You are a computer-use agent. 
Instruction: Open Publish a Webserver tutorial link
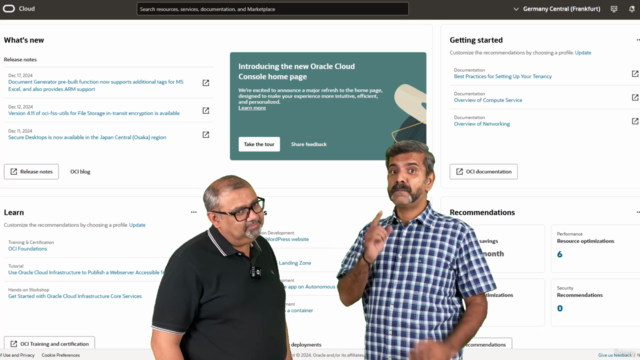coord(86,272)
